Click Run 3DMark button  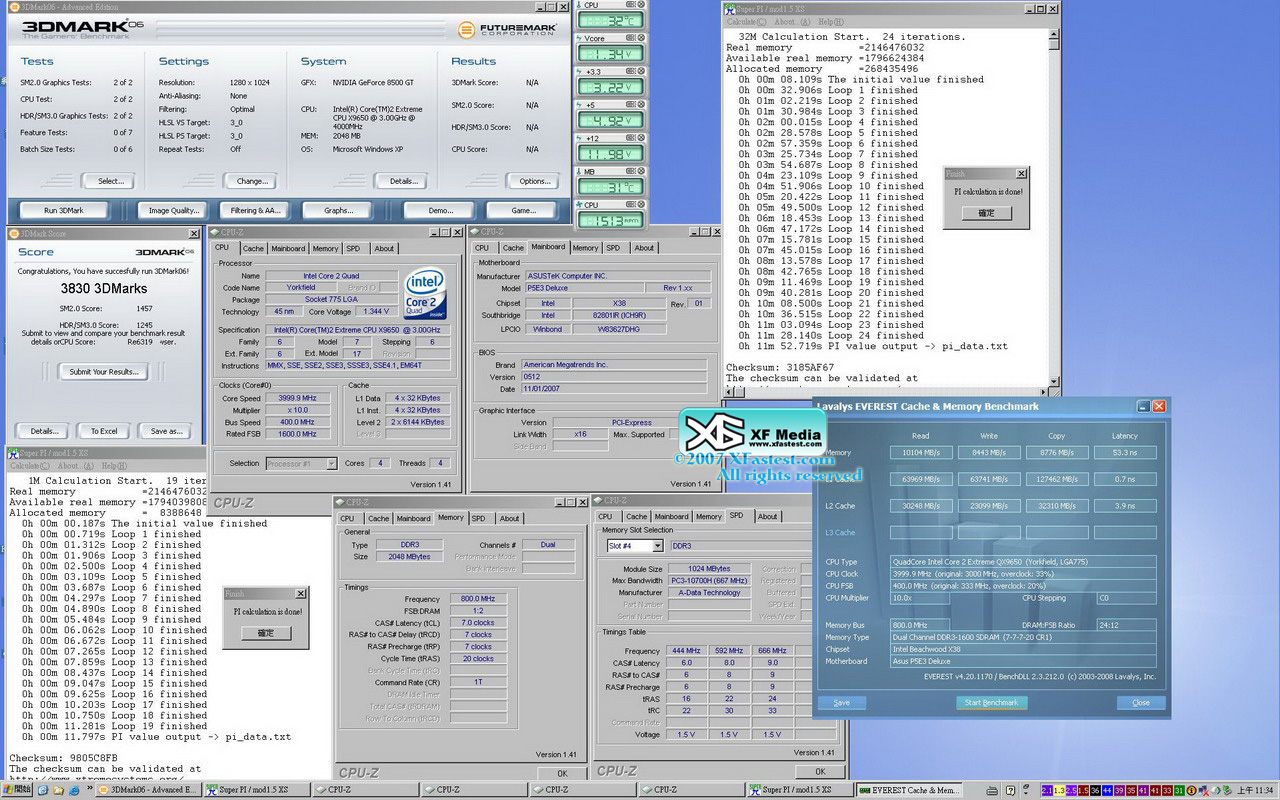(x=64, y=211)
